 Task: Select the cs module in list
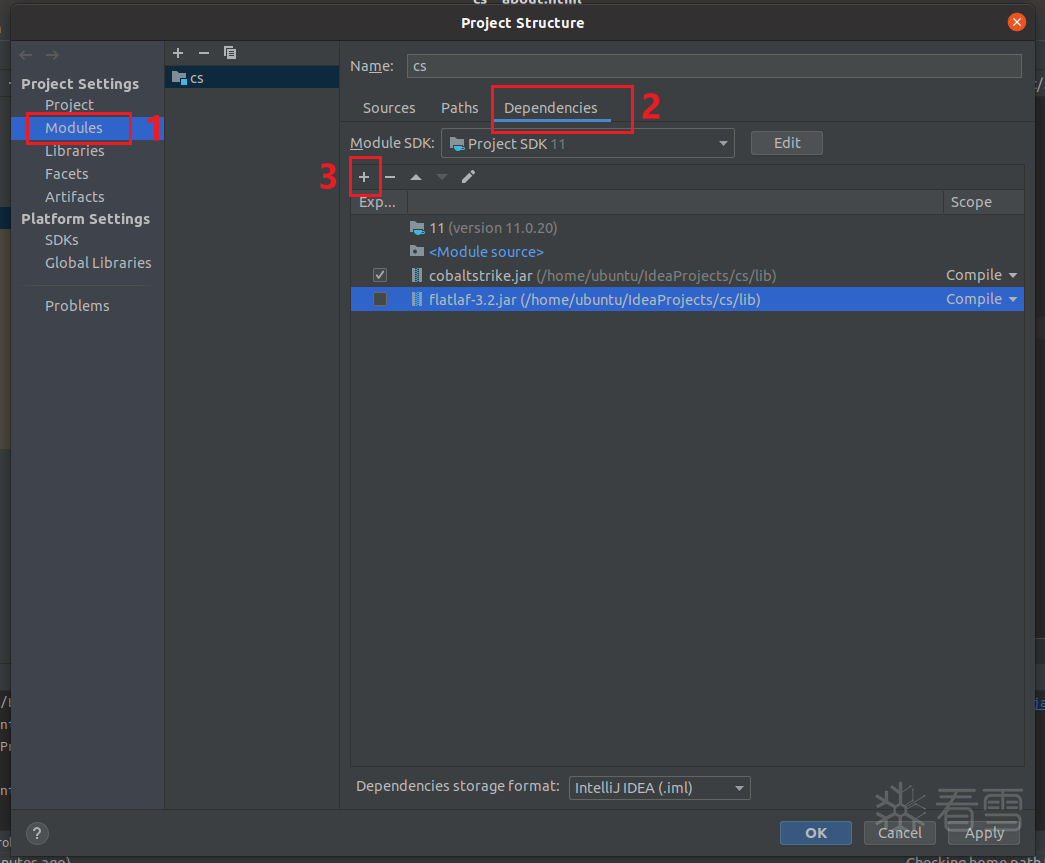coord(252,78)
